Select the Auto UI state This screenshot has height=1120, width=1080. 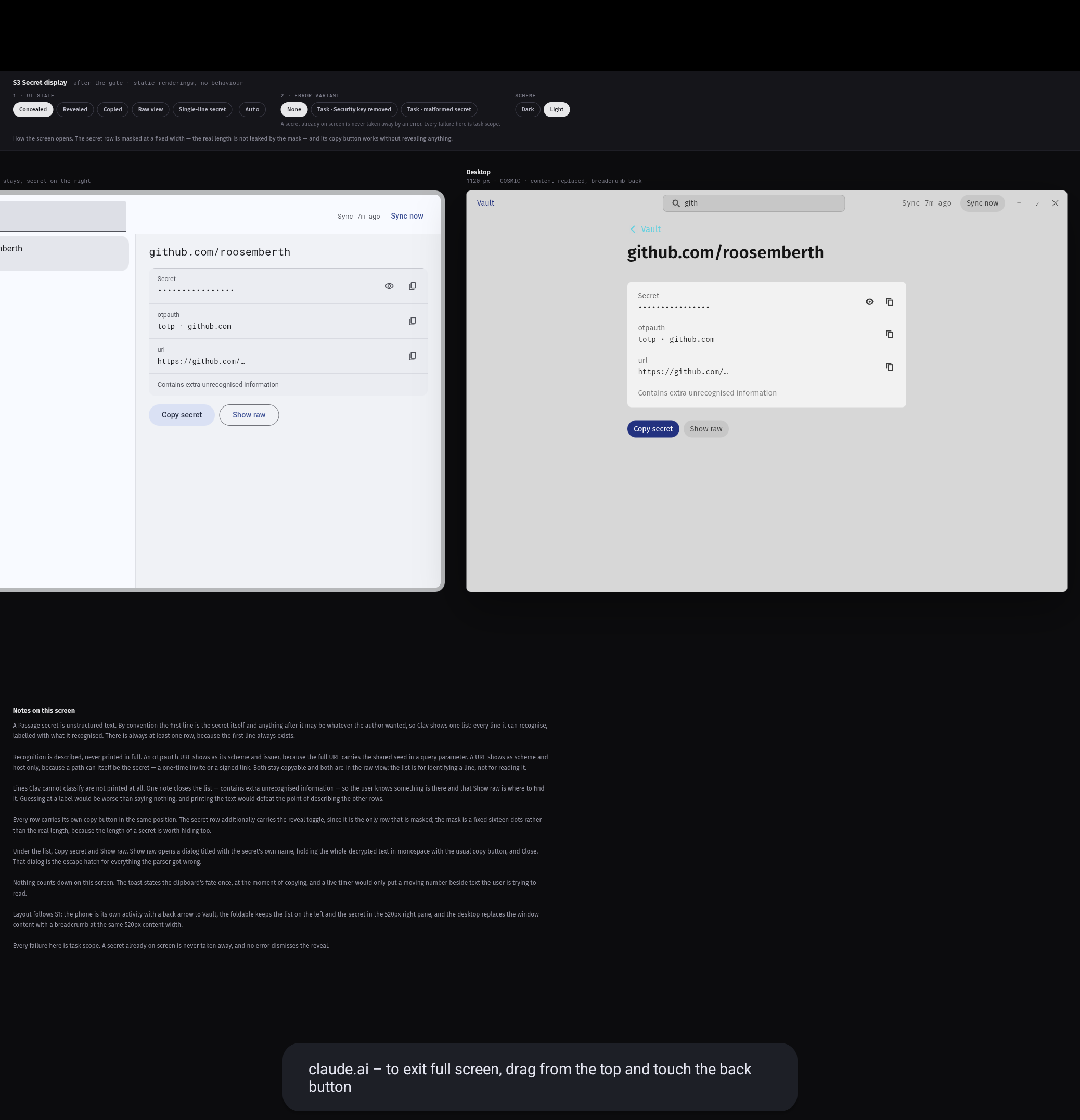252,110
